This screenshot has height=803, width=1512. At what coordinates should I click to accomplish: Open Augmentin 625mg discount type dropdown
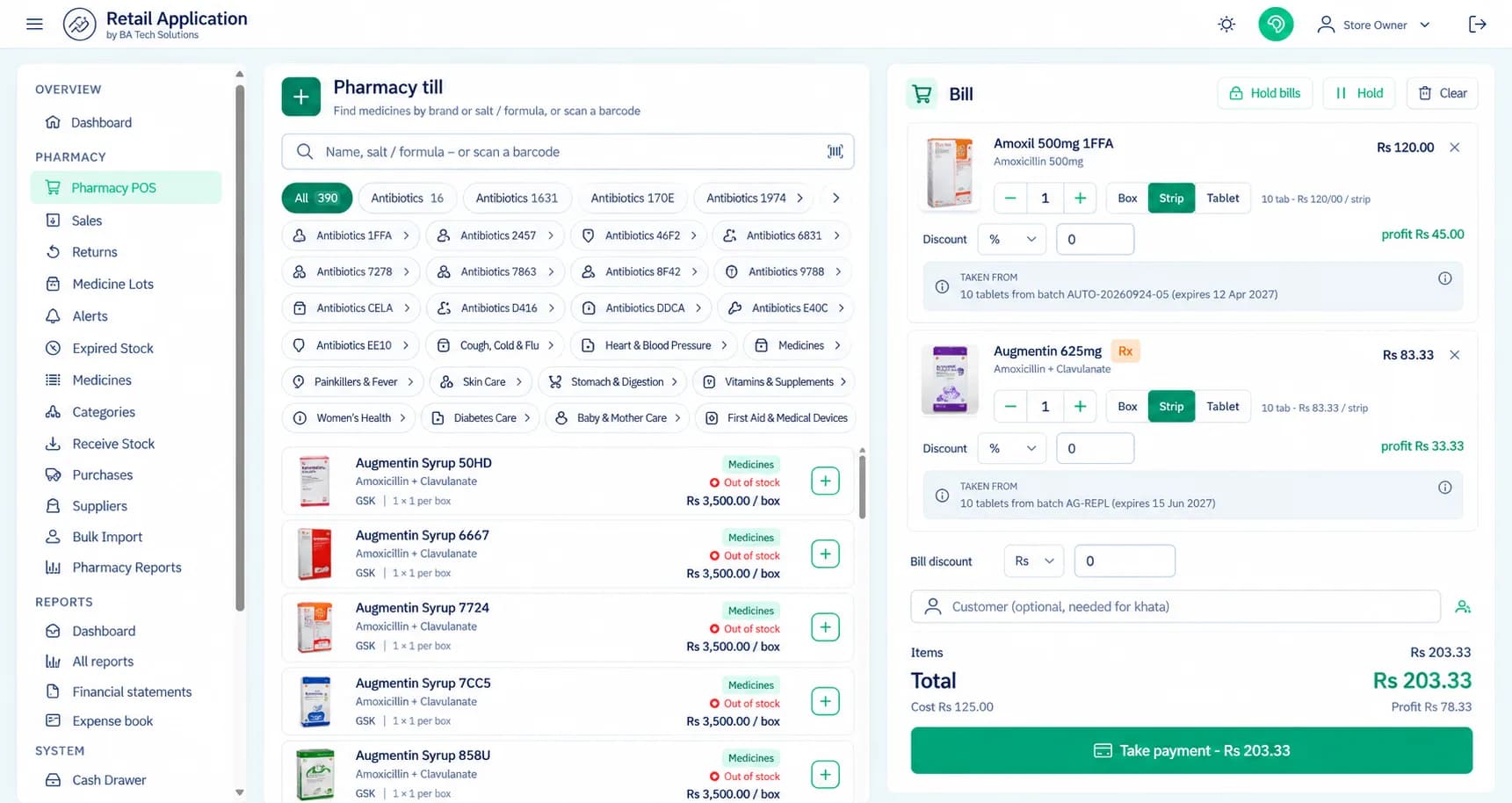[1012, 448]
